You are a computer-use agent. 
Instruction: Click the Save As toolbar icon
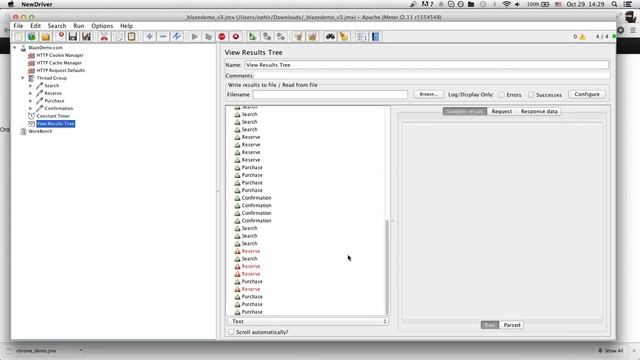(x=86, y=37)
